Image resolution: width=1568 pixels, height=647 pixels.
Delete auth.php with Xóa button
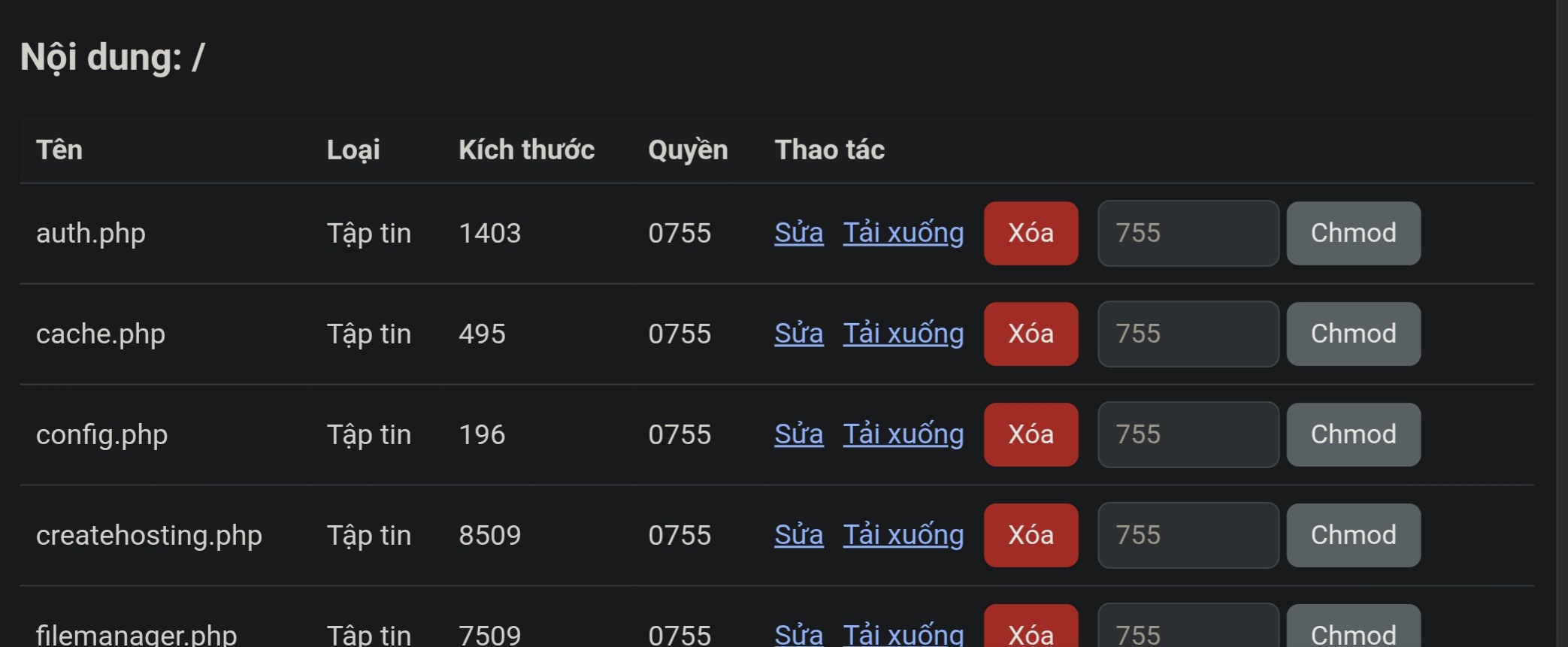pyautogui.click(x=1031, y=233)
